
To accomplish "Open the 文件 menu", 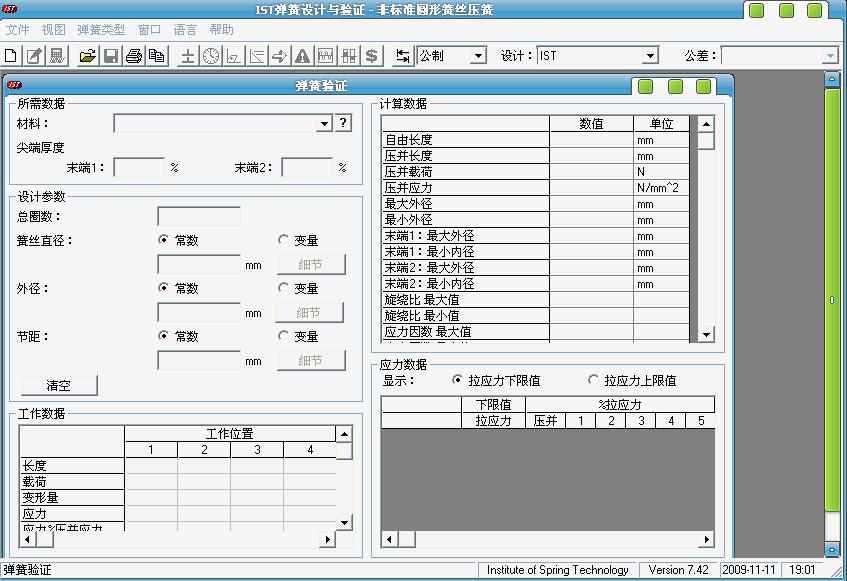I will [17, 30].
